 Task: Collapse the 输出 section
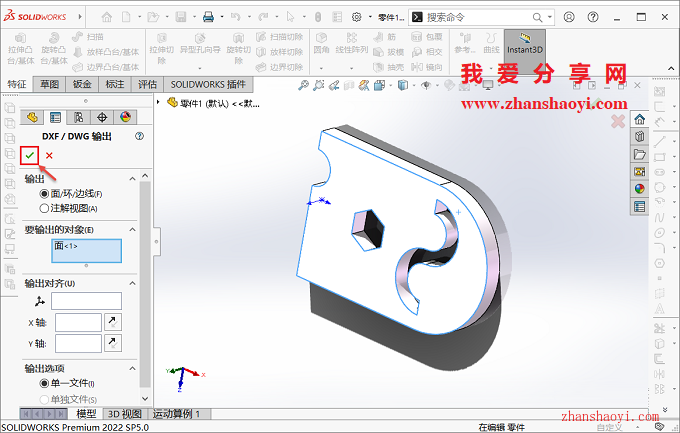[x=132, y=179]
